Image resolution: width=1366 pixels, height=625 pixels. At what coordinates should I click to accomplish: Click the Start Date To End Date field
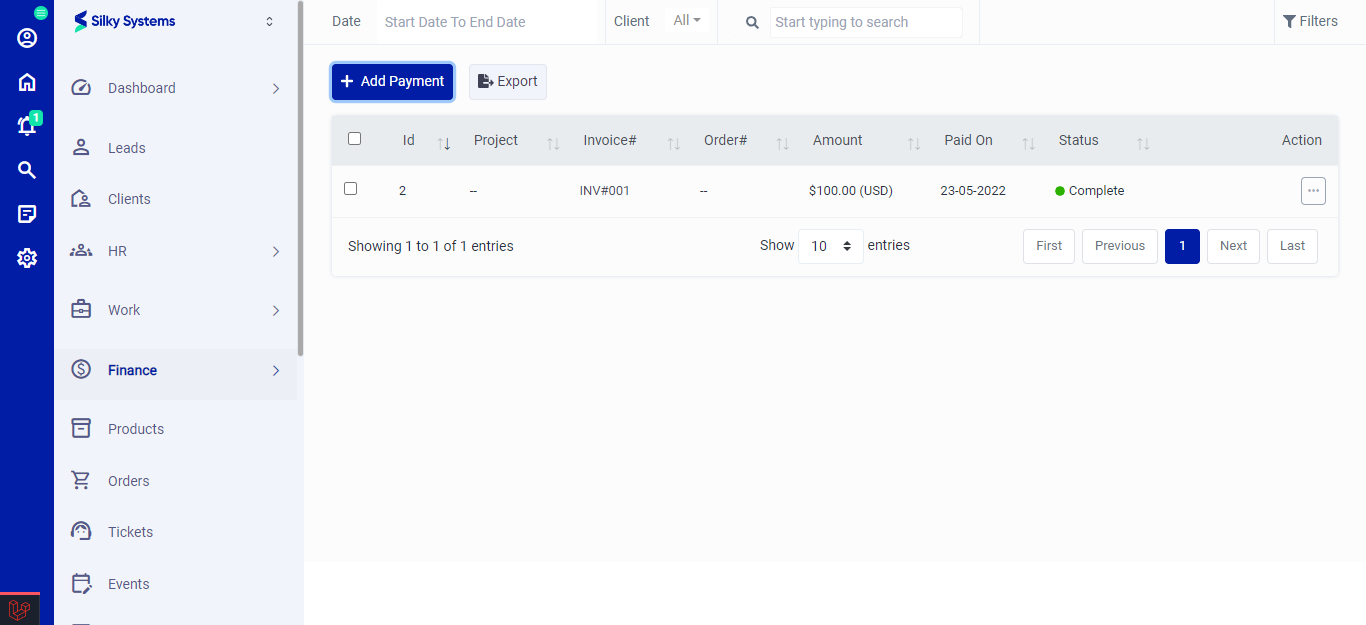486,22
